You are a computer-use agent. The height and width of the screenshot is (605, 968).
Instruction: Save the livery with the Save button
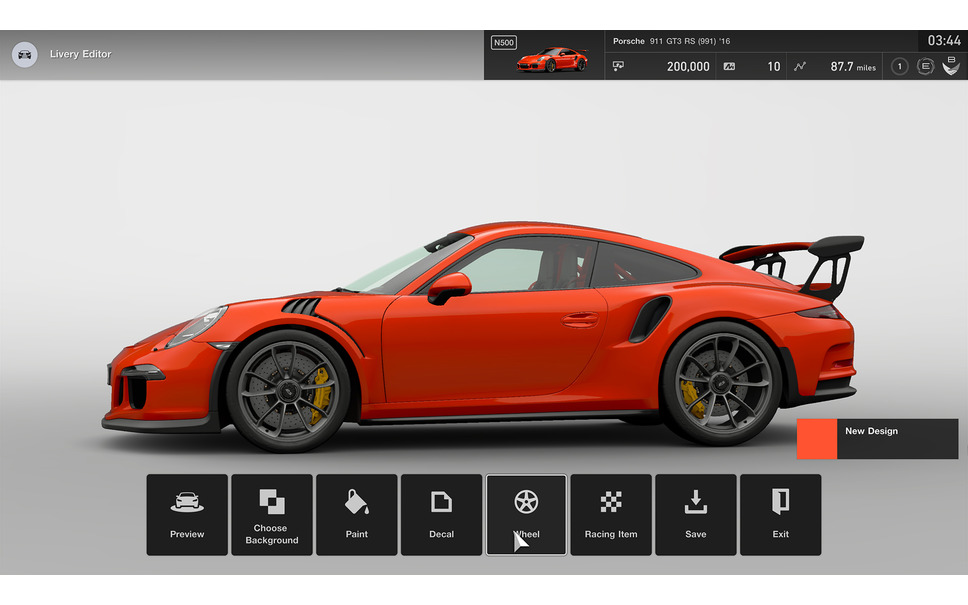coord(696,515)
